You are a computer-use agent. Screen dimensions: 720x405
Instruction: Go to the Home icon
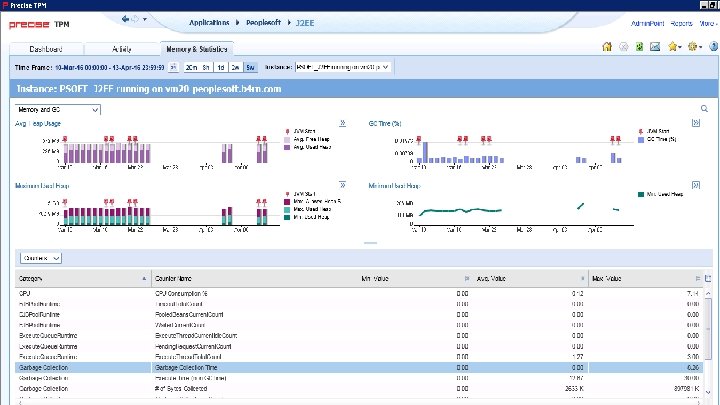tap(607, 46)
